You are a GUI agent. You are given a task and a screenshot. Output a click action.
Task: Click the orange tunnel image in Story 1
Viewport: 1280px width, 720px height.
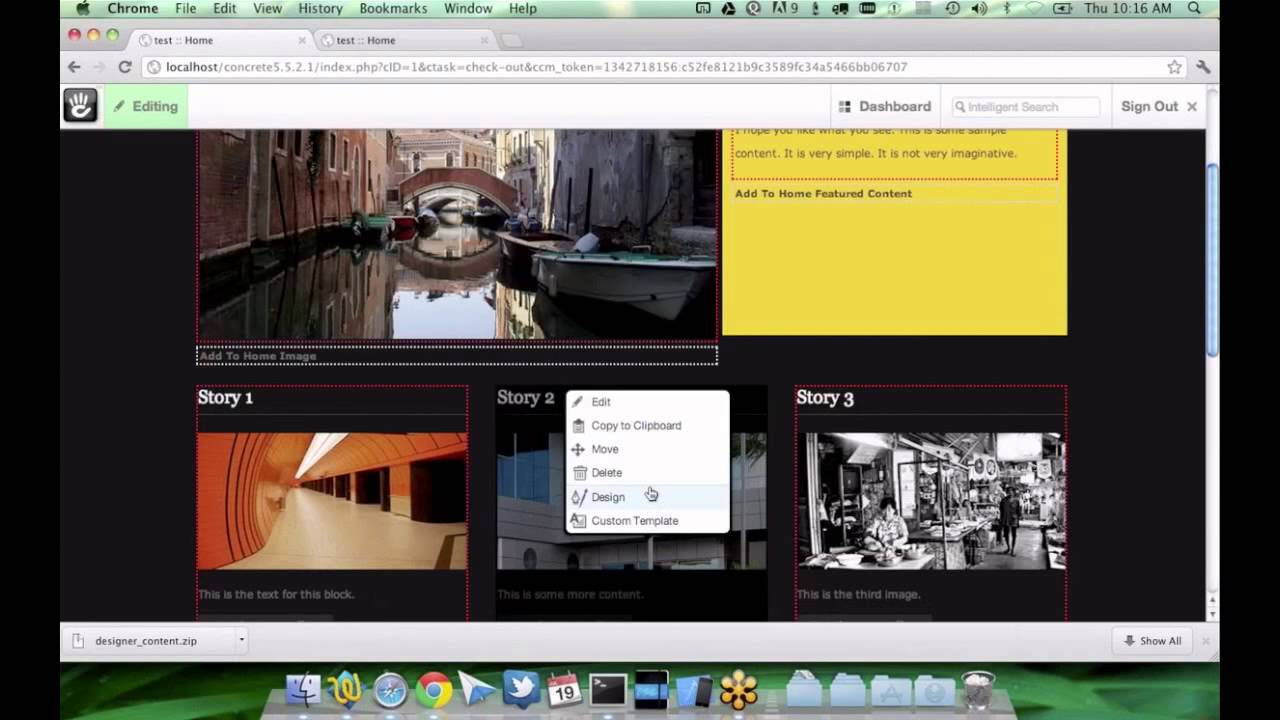click(x=332, y=501)
